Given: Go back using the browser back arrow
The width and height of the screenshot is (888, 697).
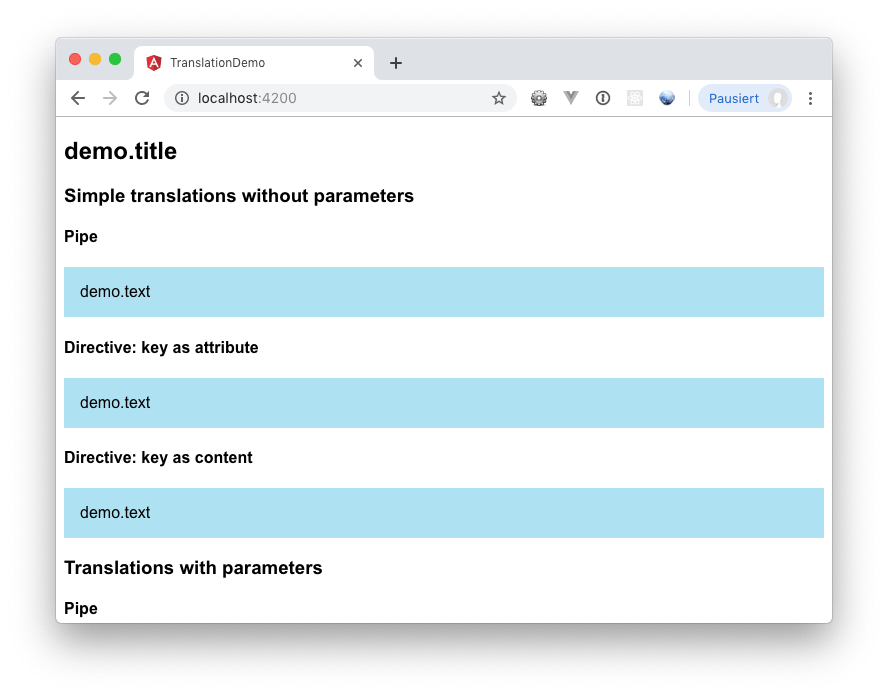Looking at the screenshot, I should click(x=78, y=99).
